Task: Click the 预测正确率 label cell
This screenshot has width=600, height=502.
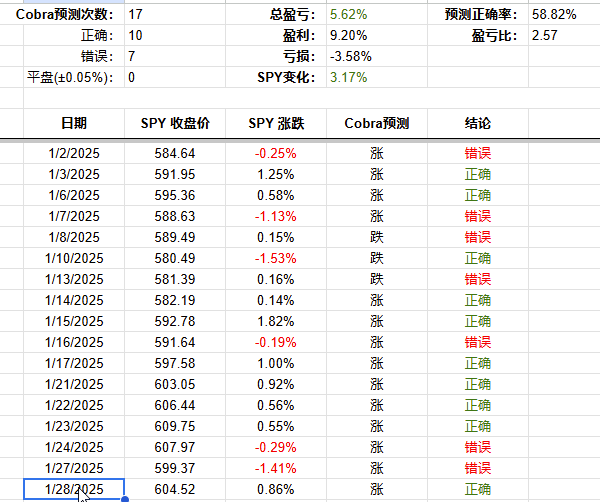Action: point(478,15)
